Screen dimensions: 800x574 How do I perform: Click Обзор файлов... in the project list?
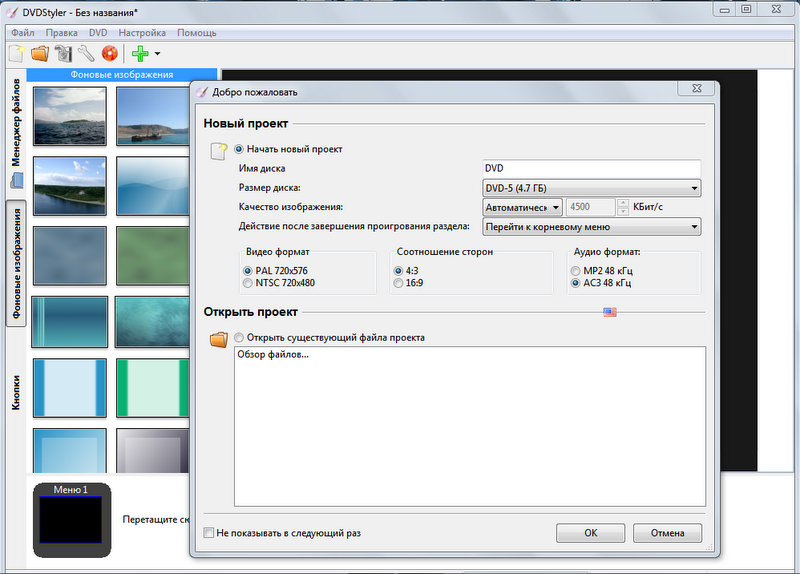[273, 355]
